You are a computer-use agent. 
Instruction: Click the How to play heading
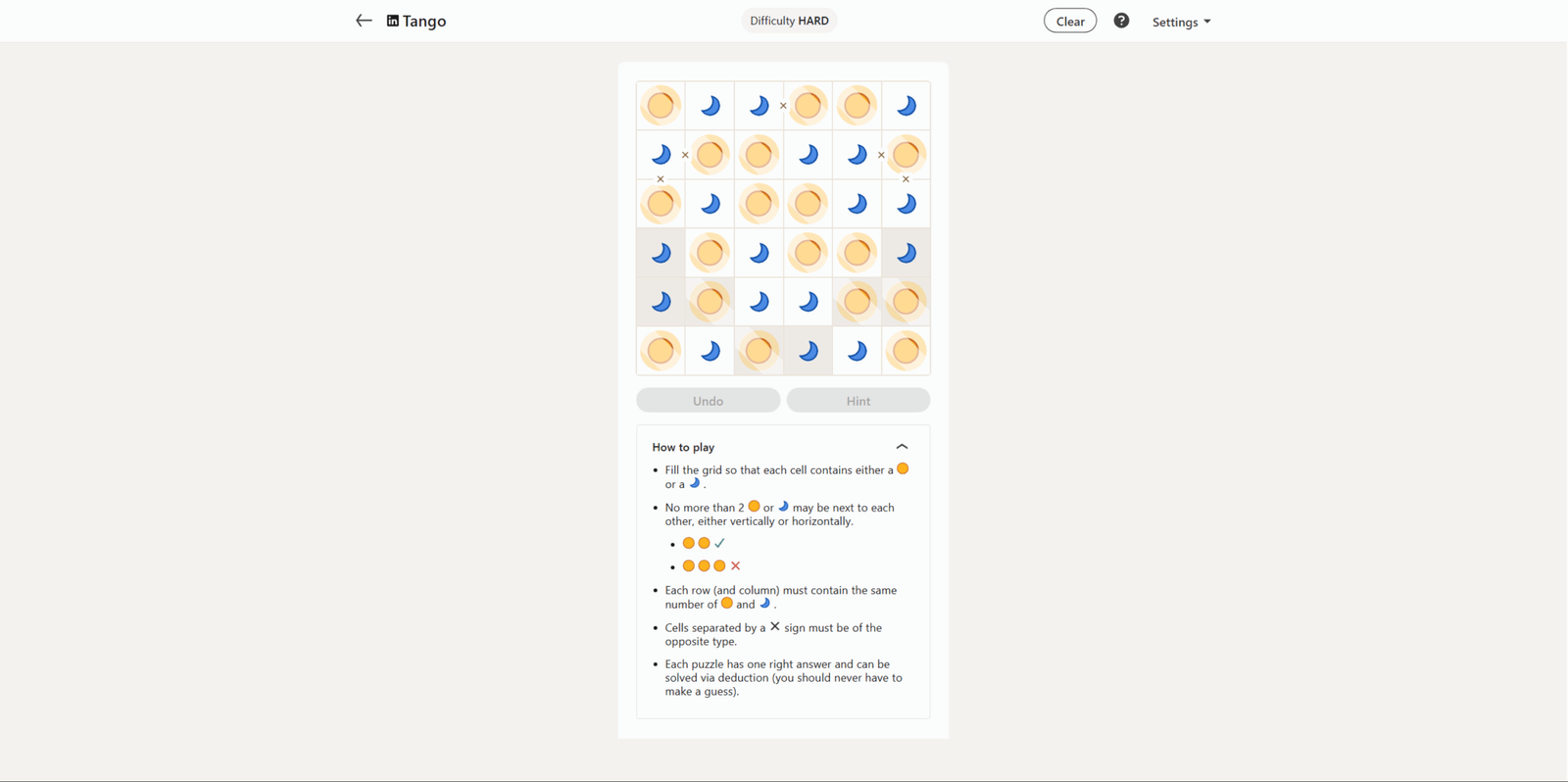(x=683, y=447)
